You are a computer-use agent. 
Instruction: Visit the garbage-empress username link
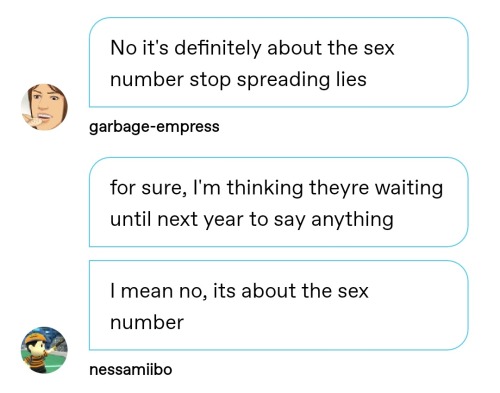tap(154, 127)
